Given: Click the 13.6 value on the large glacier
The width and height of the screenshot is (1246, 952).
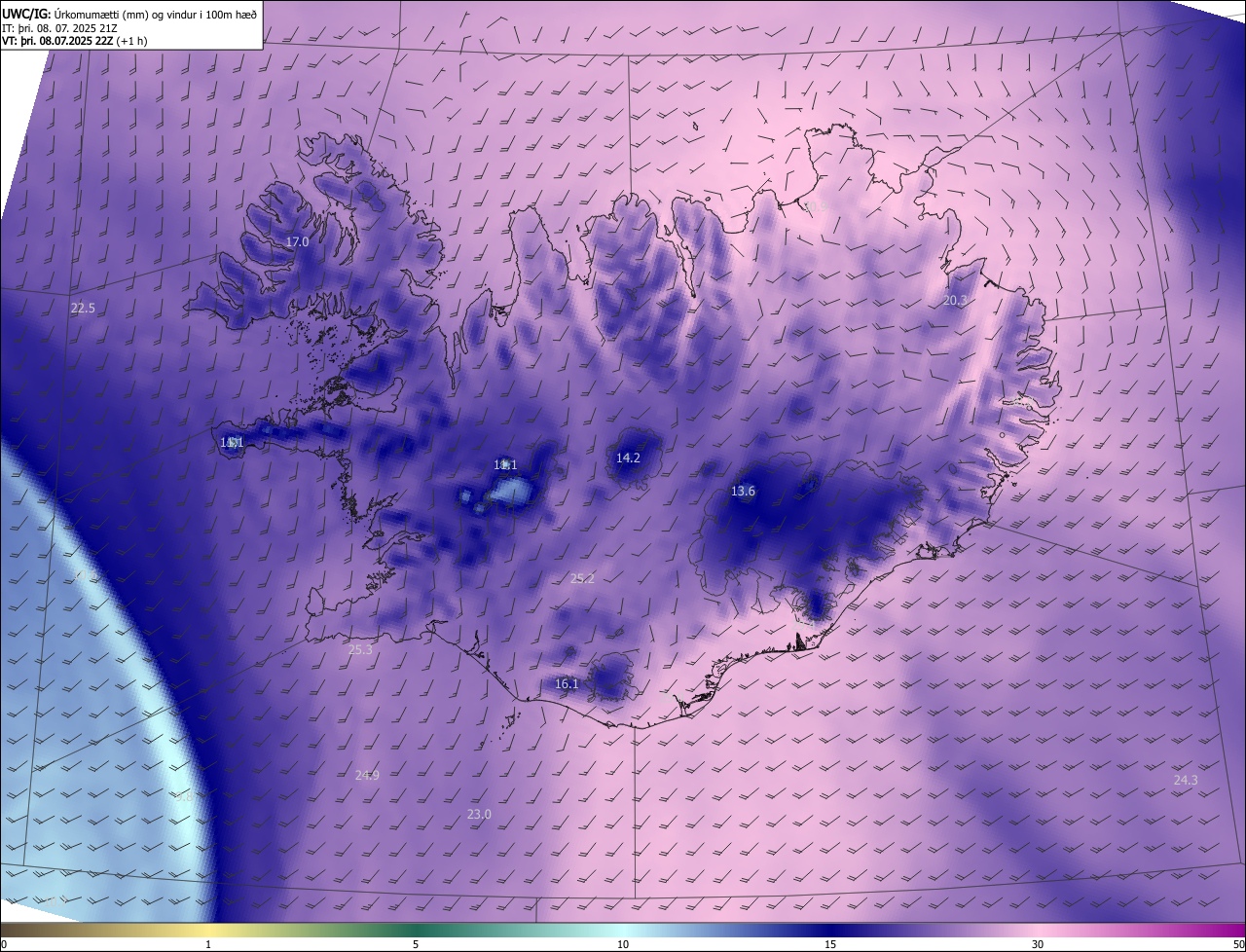Looking at the screenshot, I should pos(743,492).
